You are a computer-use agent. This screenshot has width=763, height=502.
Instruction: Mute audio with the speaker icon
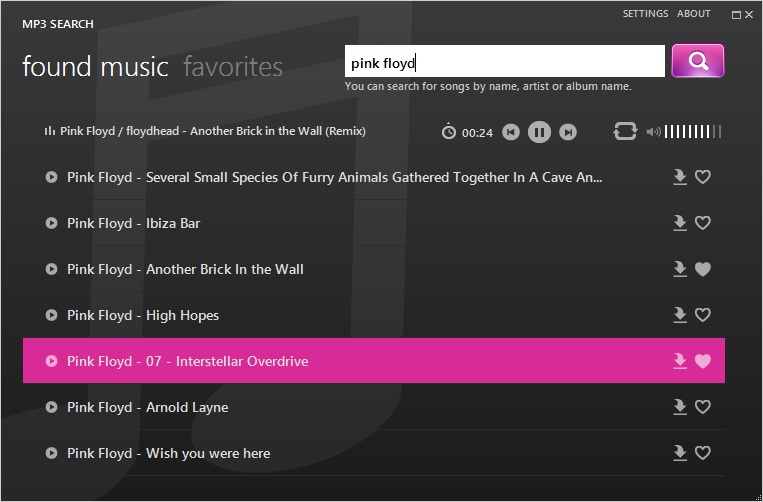click(x=653, y=132)
